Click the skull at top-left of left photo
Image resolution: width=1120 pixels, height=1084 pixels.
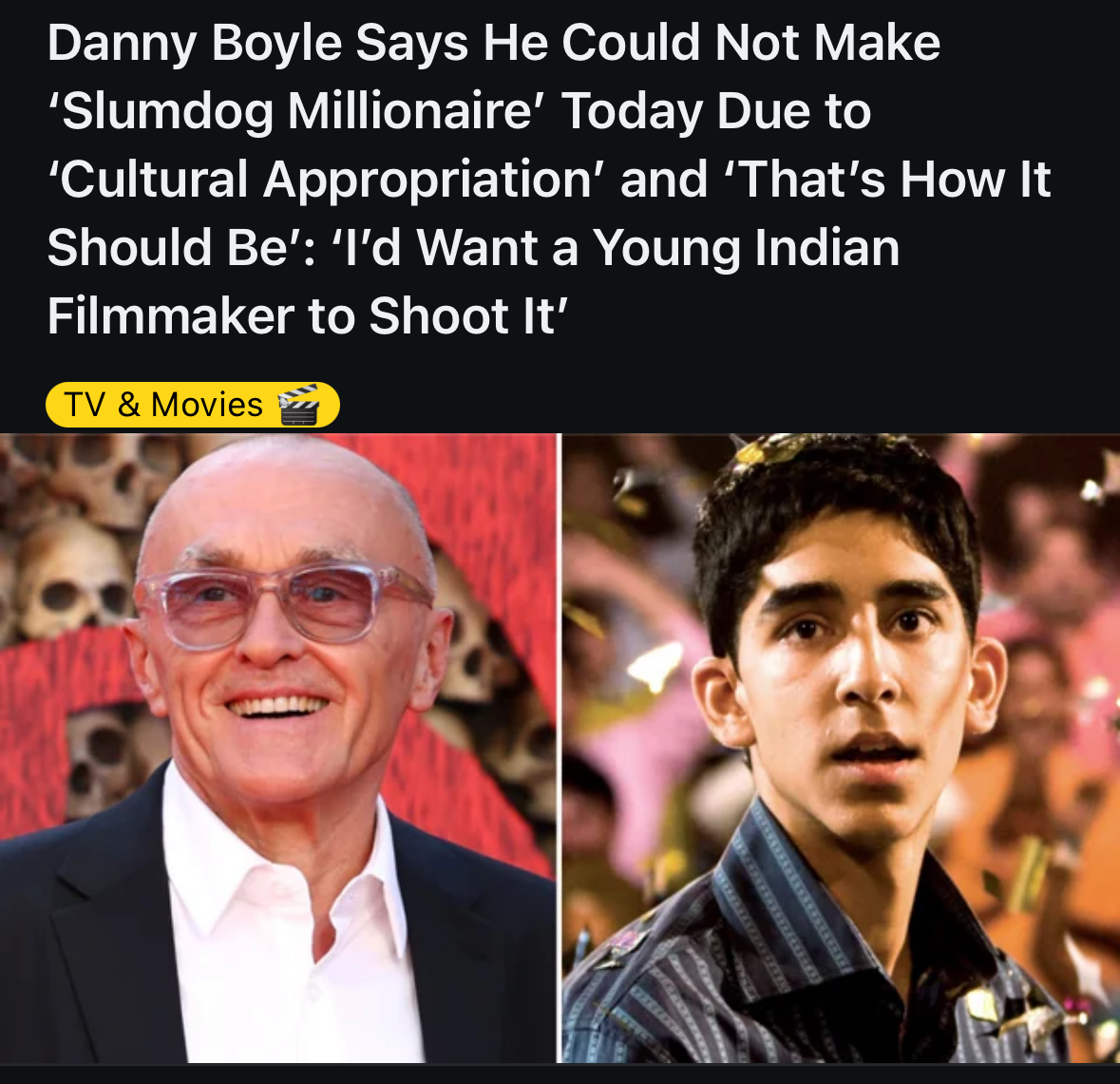[107, 471]
